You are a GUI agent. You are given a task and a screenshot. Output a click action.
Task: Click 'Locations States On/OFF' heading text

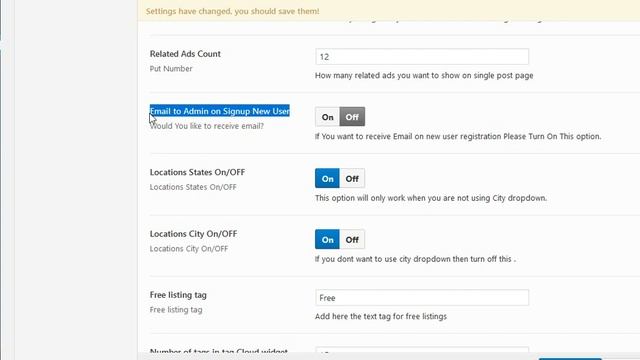(197, 172)
